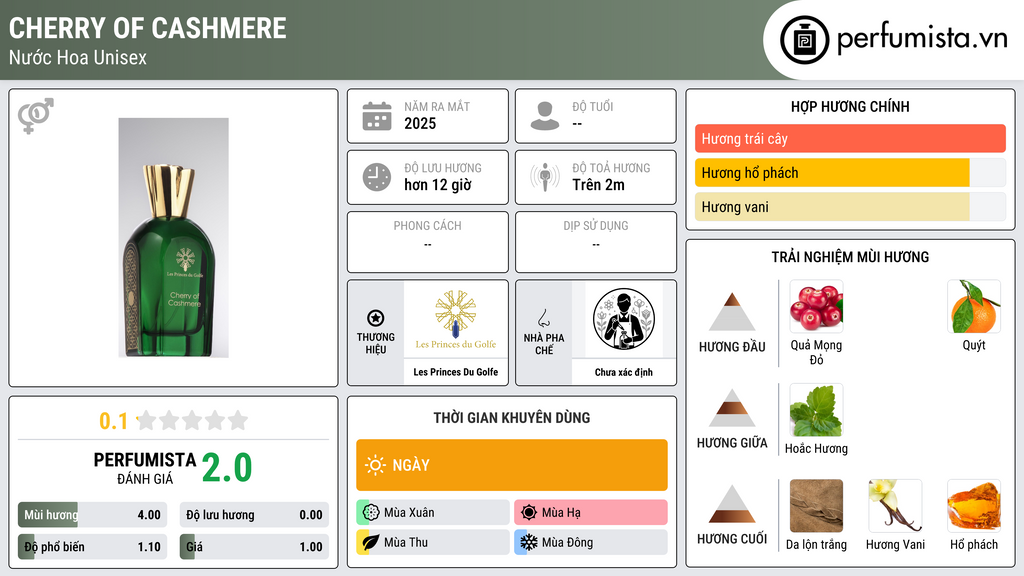Click the Giá 1.00 score bar
Screen dimensions: 1024x576
[254, 547]
